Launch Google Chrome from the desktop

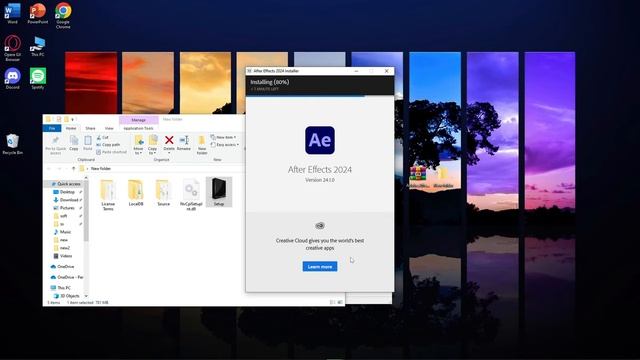pos(63,15)
